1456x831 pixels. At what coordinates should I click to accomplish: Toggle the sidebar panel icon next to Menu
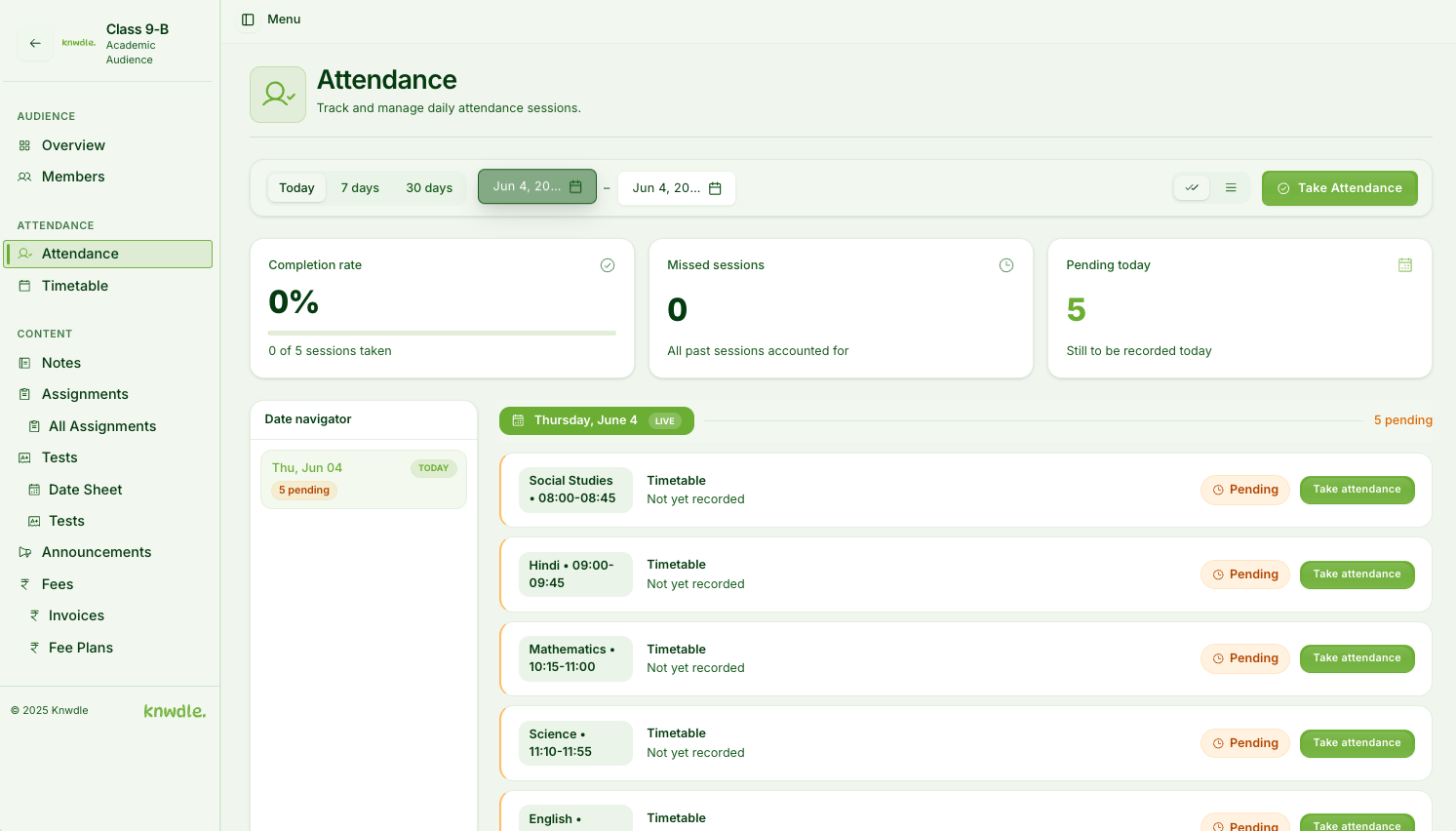pyautogui.click(x=248, y=20)
